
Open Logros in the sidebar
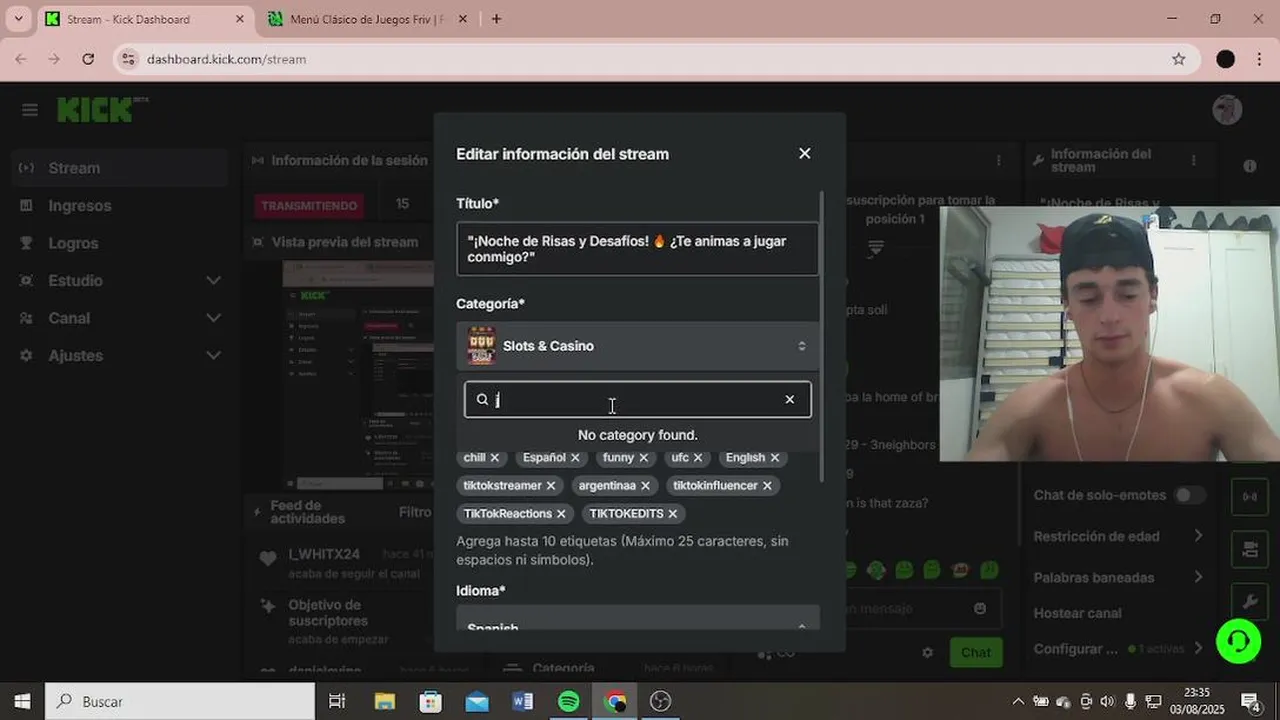121,243
